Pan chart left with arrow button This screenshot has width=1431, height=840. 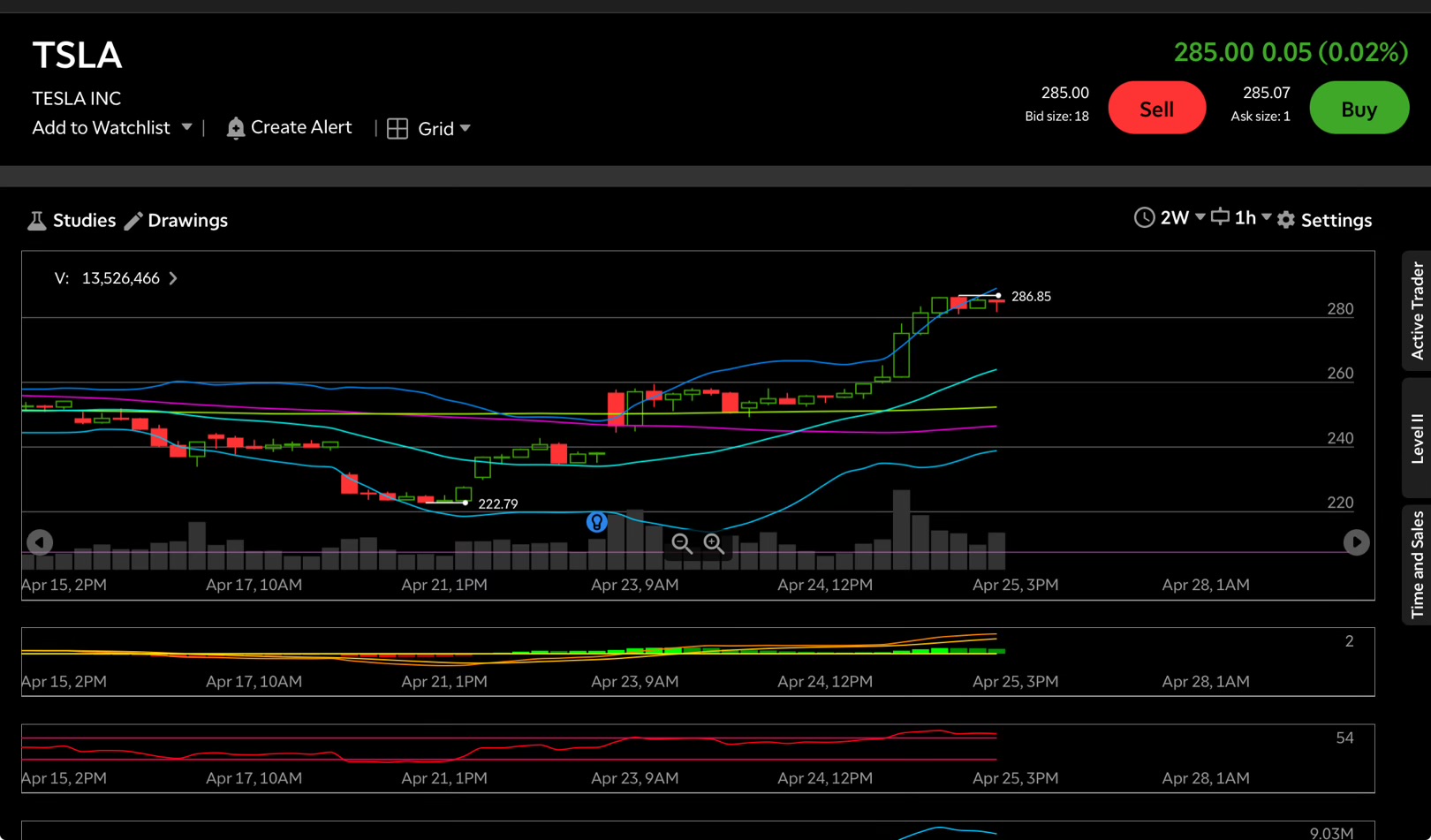40,542
